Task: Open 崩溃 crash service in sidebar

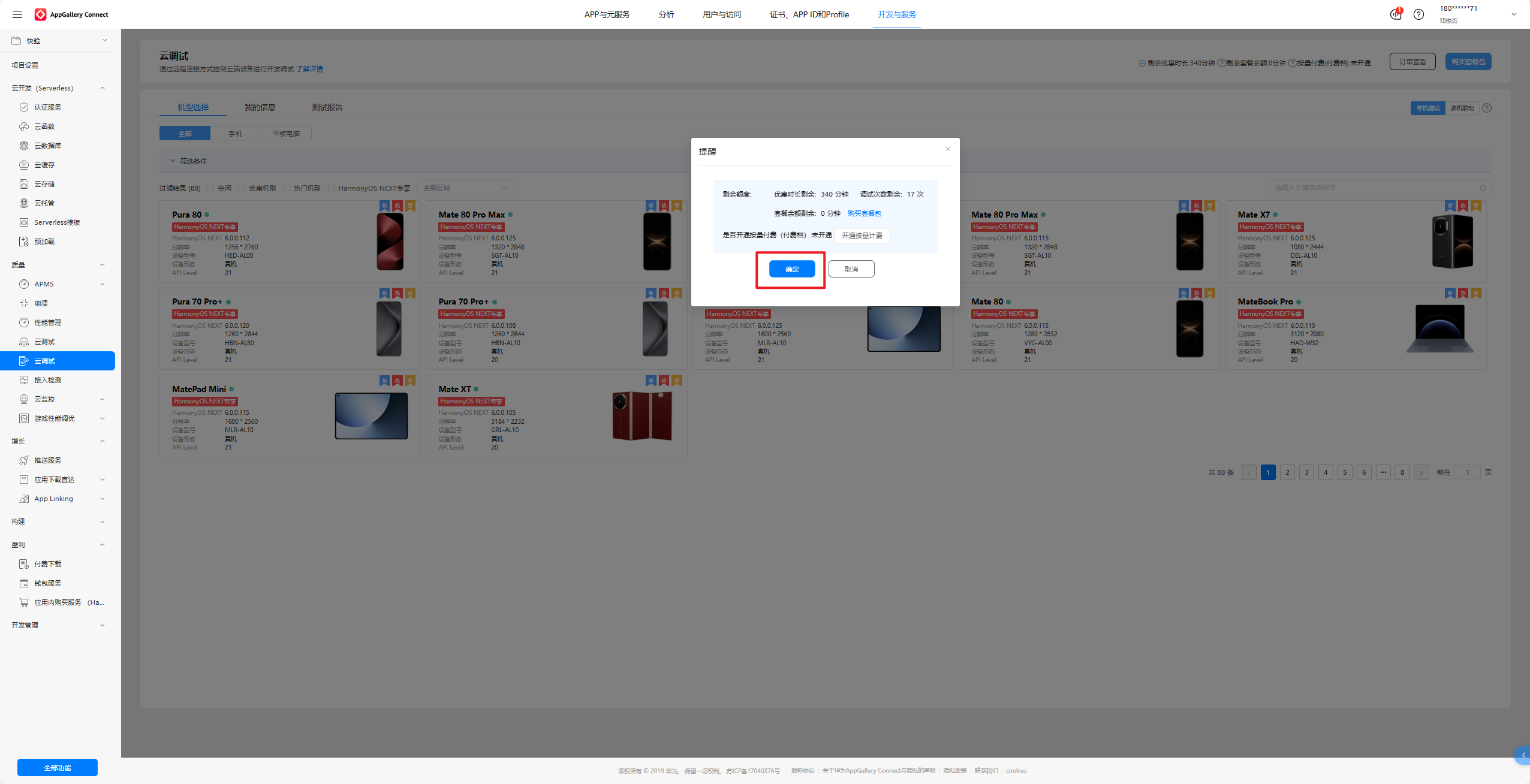Action: click(x=41, y=303)
